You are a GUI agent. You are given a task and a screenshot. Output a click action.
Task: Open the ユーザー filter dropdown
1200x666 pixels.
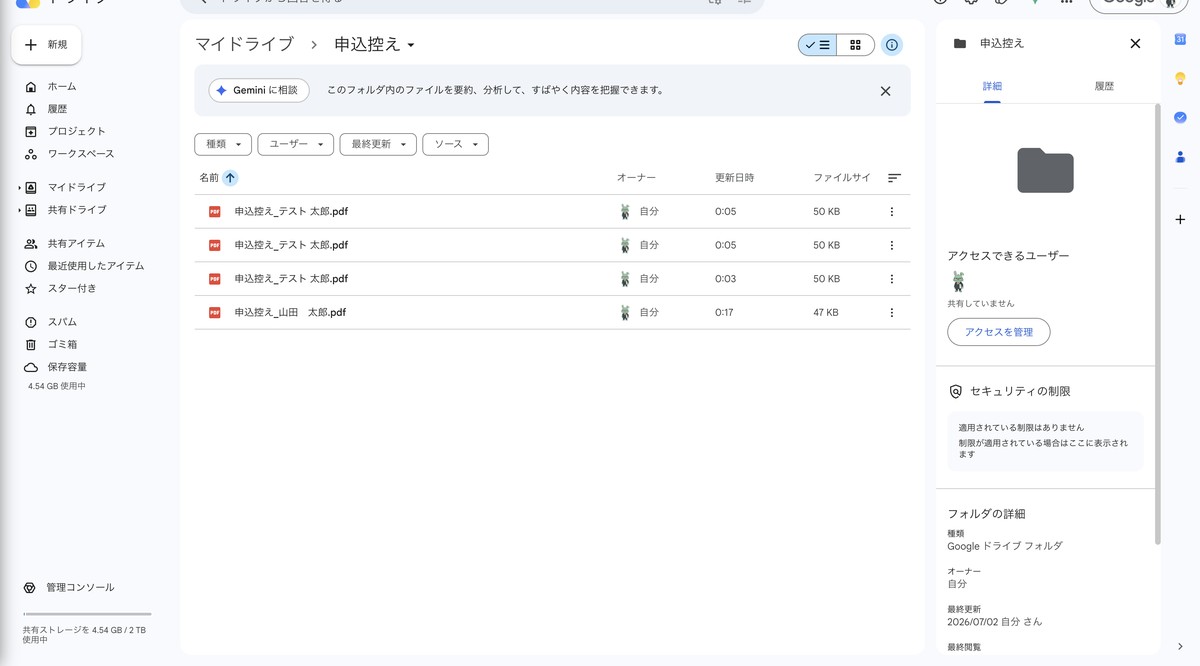[x=295, y=145]
